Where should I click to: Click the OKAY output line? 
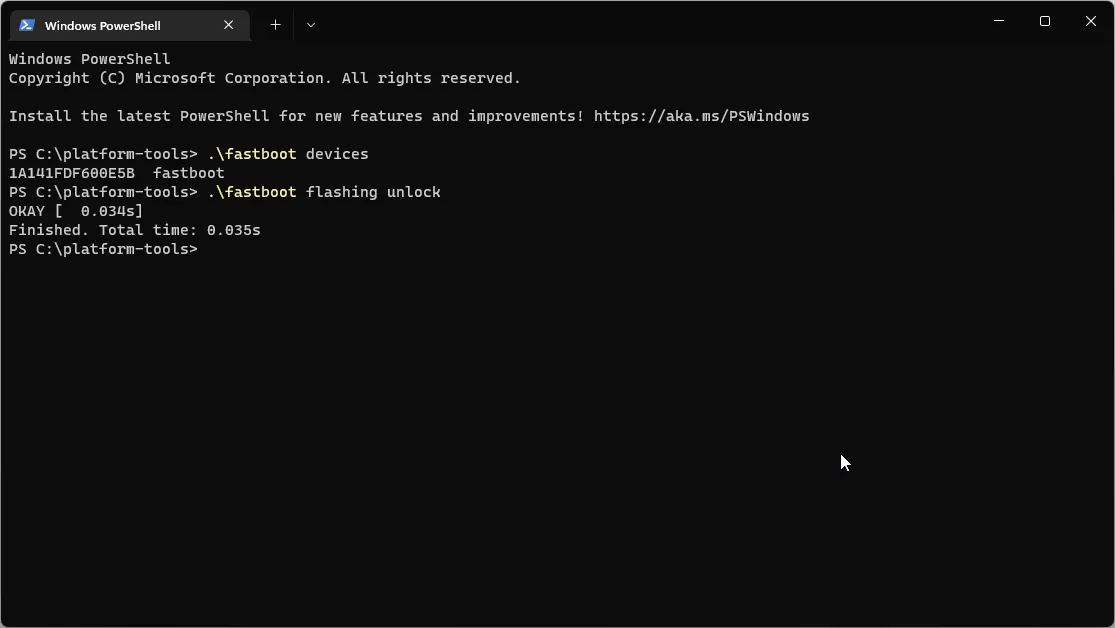74,211
